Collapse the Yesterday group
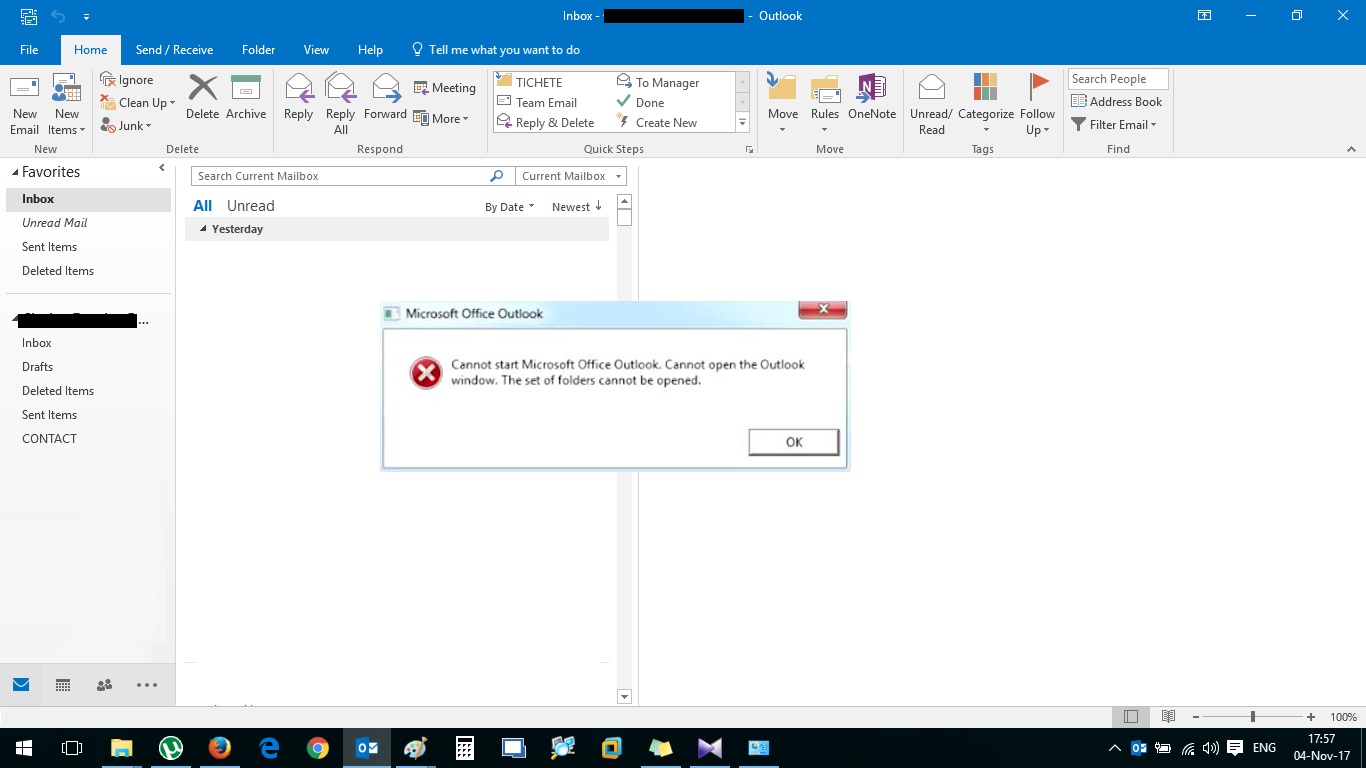This screenshot has width=1366, height=768. [x=204, y=229]
